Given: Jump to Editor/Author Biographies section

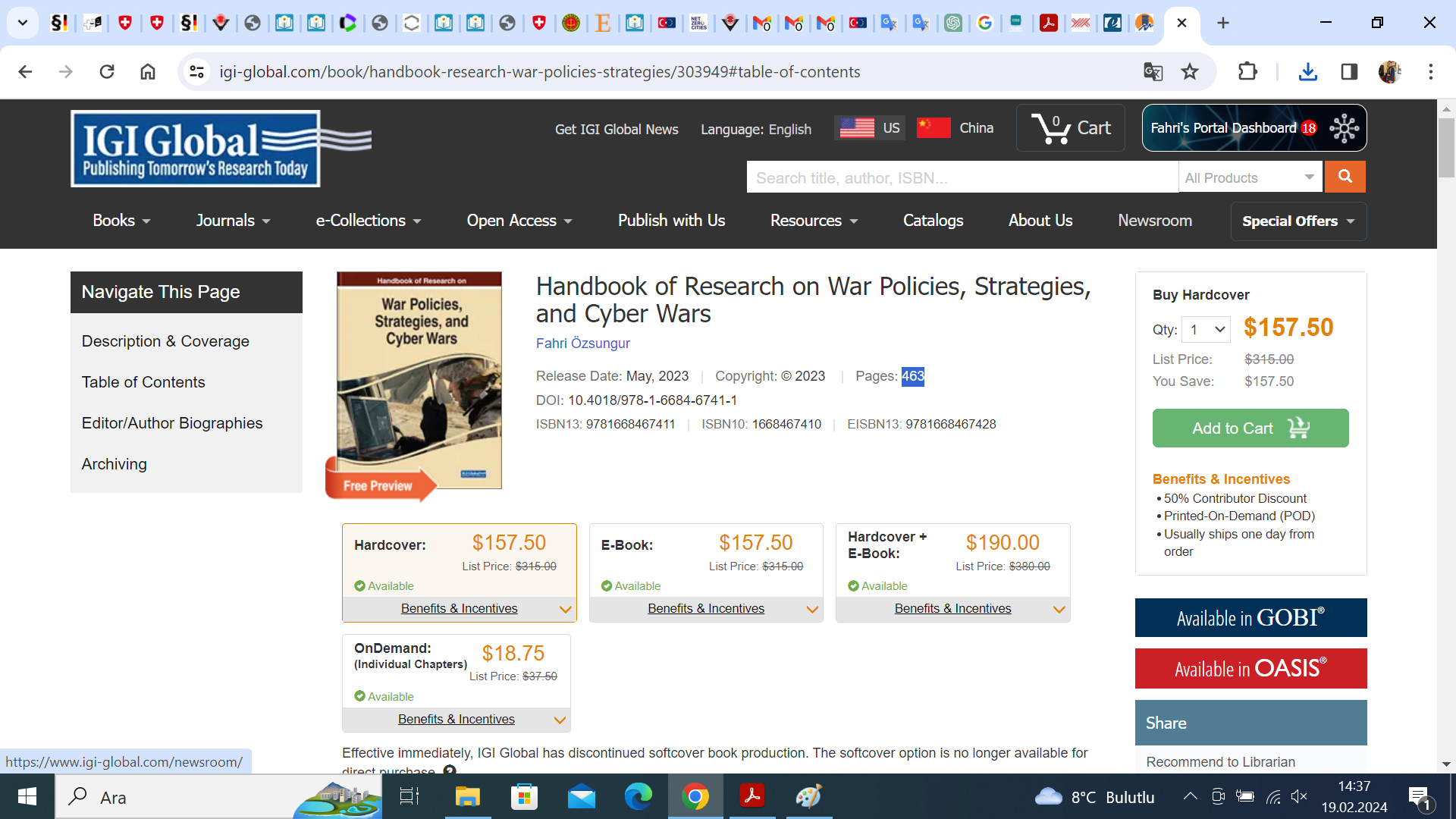Looking at the screenshot, I should pyautogui.click(x=172, y=423).
